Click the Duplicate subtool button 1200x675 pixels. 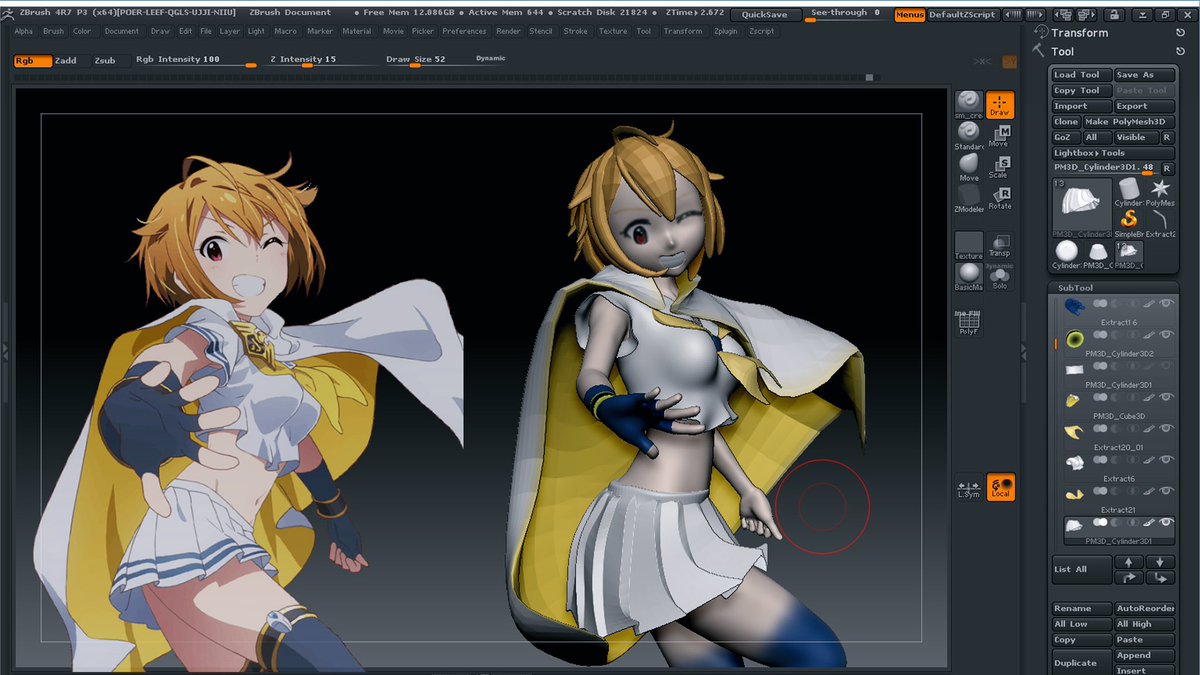coord(1080,662)
